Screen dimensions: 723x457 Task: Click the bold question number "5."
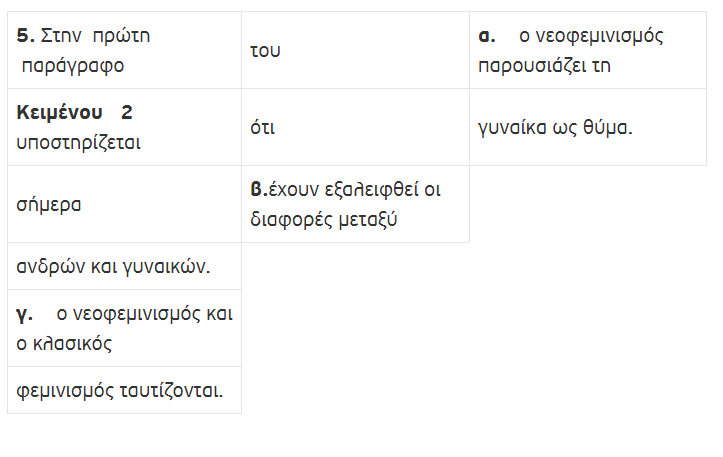[x=26, y=35]
